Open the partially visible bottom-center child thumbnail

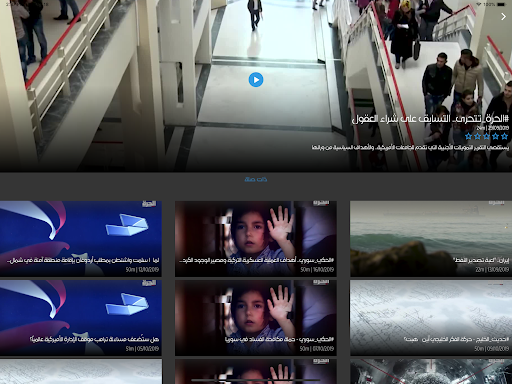point(256,371)
